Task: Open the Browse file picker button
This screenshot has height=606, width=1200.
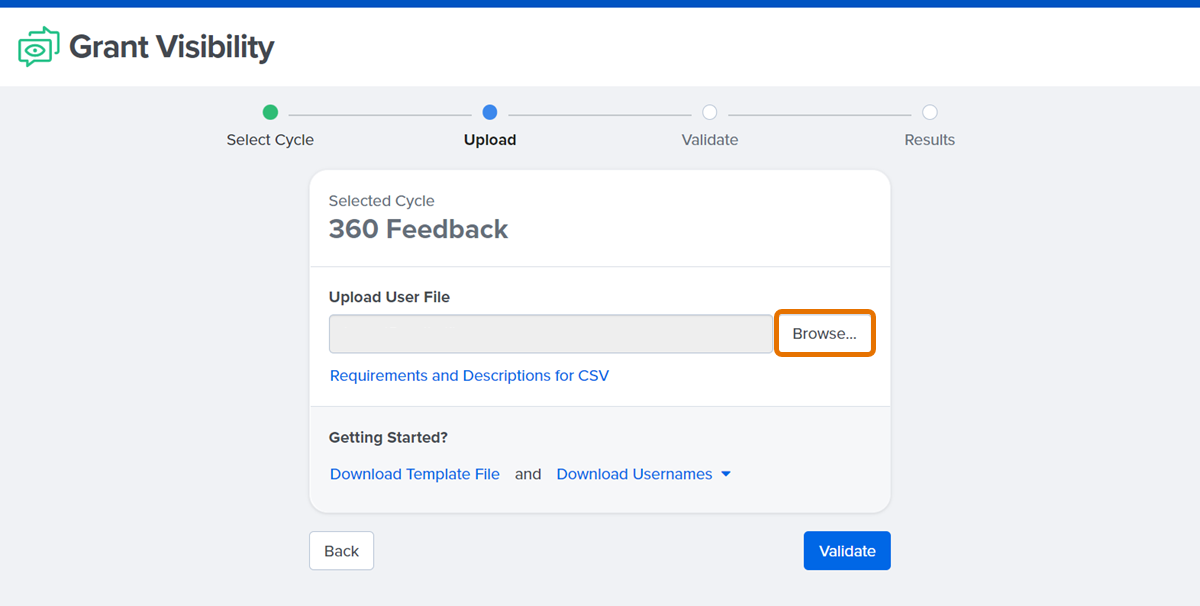Action: click(824, 334)
